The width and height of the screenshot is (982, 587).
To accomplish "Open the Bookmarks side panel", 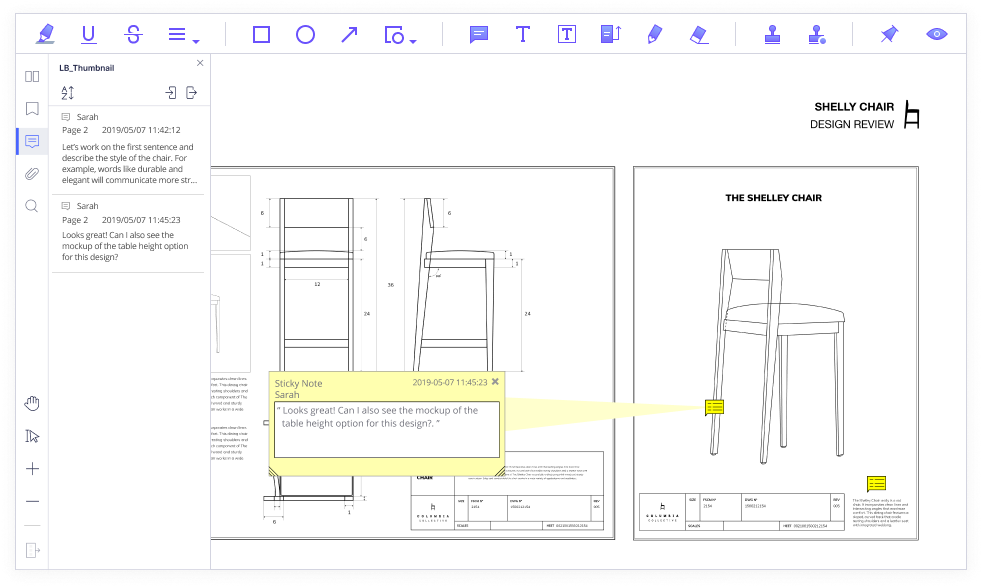I will click(x=32, y=108).
